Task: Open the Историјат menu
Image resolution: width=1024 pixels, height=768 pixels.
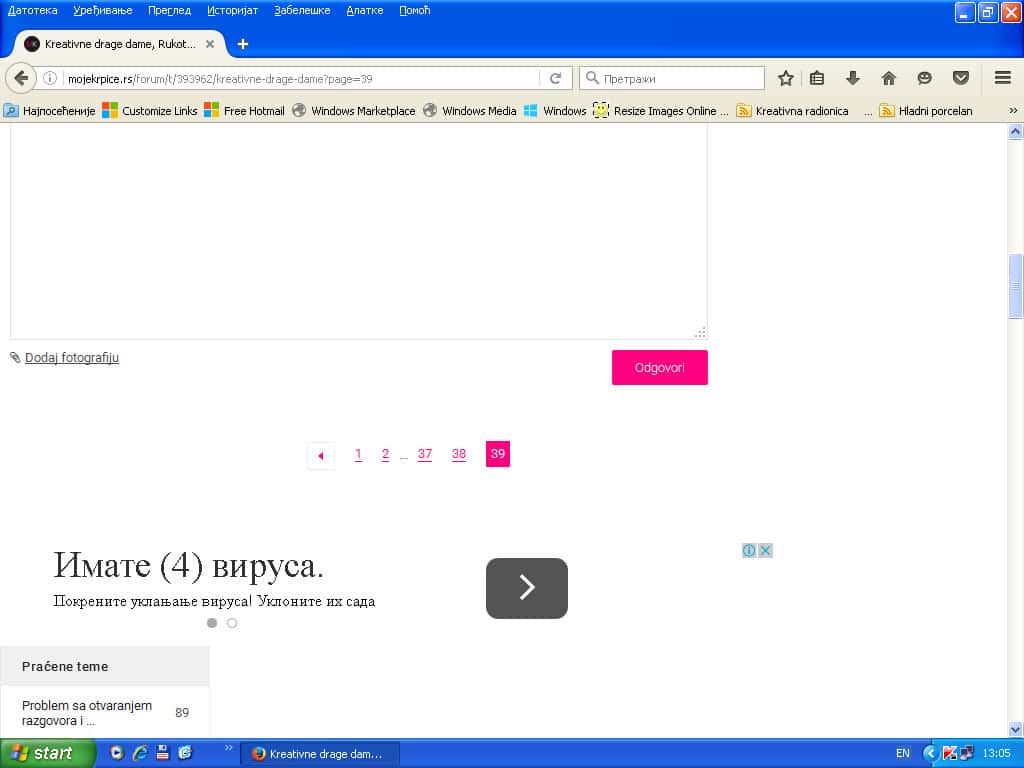Action: 232,10
